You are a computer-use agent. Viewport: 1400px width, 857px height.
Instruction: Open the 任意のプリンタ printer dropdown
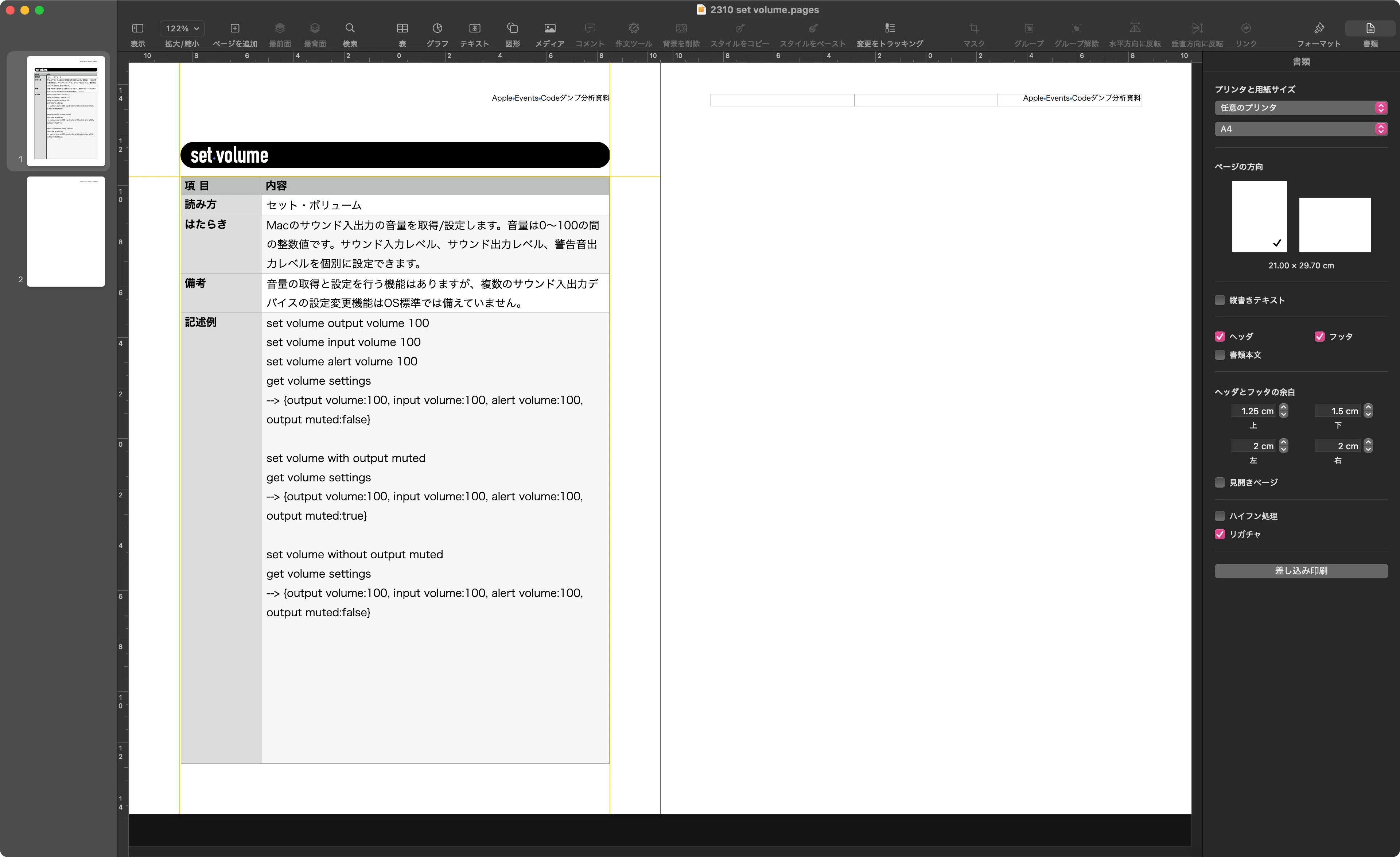pyautogui.click(x=1301, y=108)
